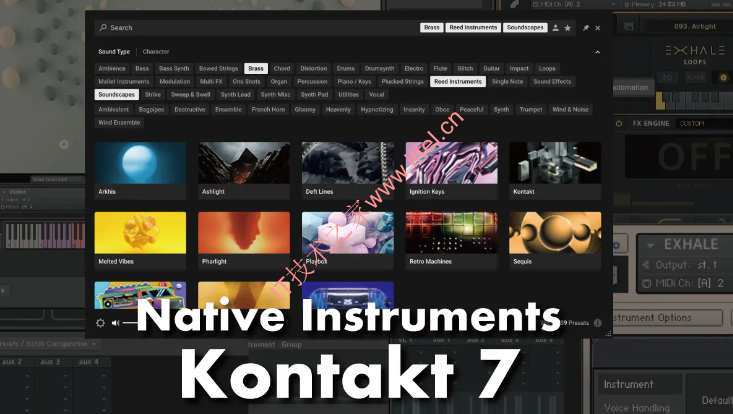This screenshot has width=733, height=414.
Task: Select the Plucked Strings tag
Action: tap(402, 81)
